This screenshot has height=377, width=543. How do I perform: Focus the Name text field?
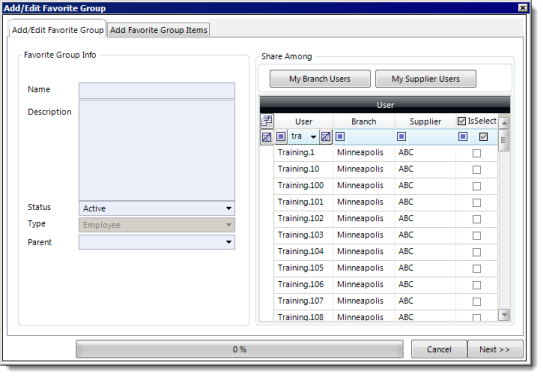tap(157, 90)
